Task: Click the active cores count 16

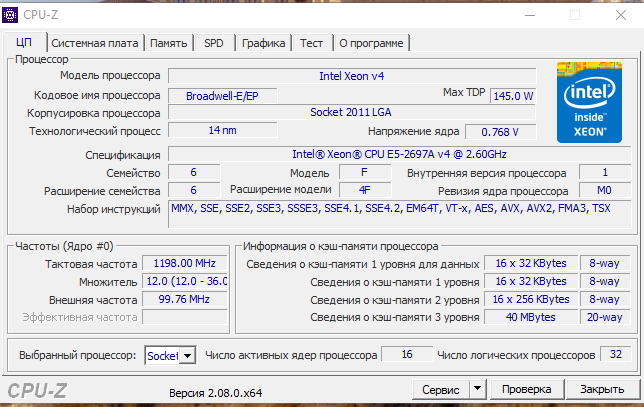Action: pos(407,354)
